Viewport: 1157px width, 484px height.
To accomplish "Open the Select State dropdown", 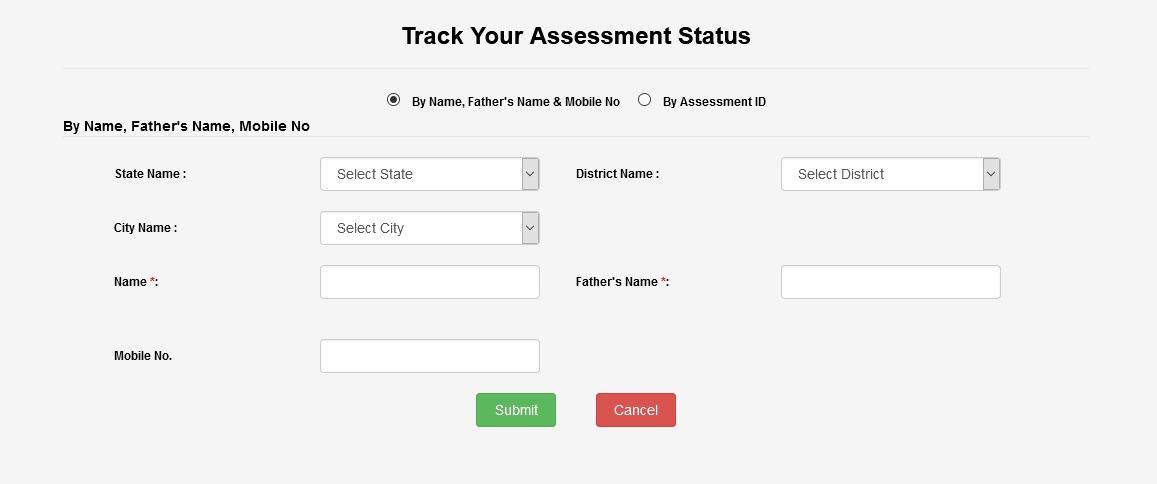I will click(420, 174).
